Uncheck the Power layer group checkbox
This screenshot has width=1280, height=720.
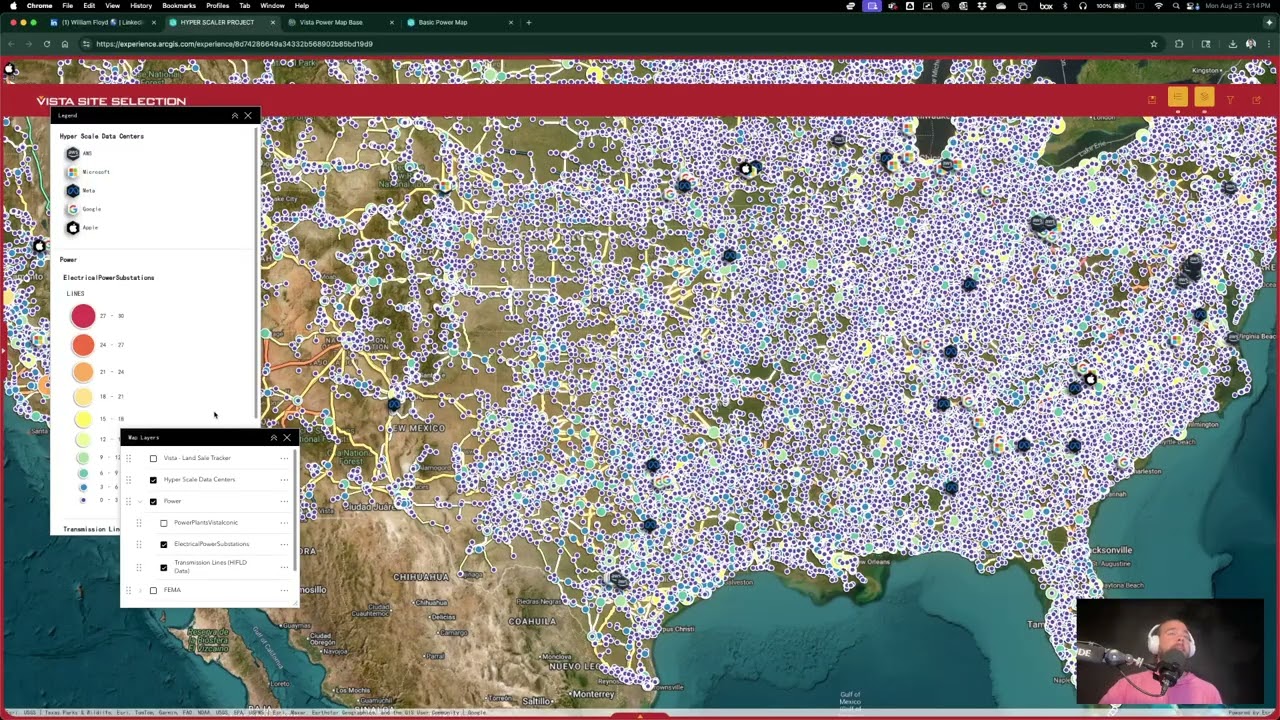pos(153,502)
